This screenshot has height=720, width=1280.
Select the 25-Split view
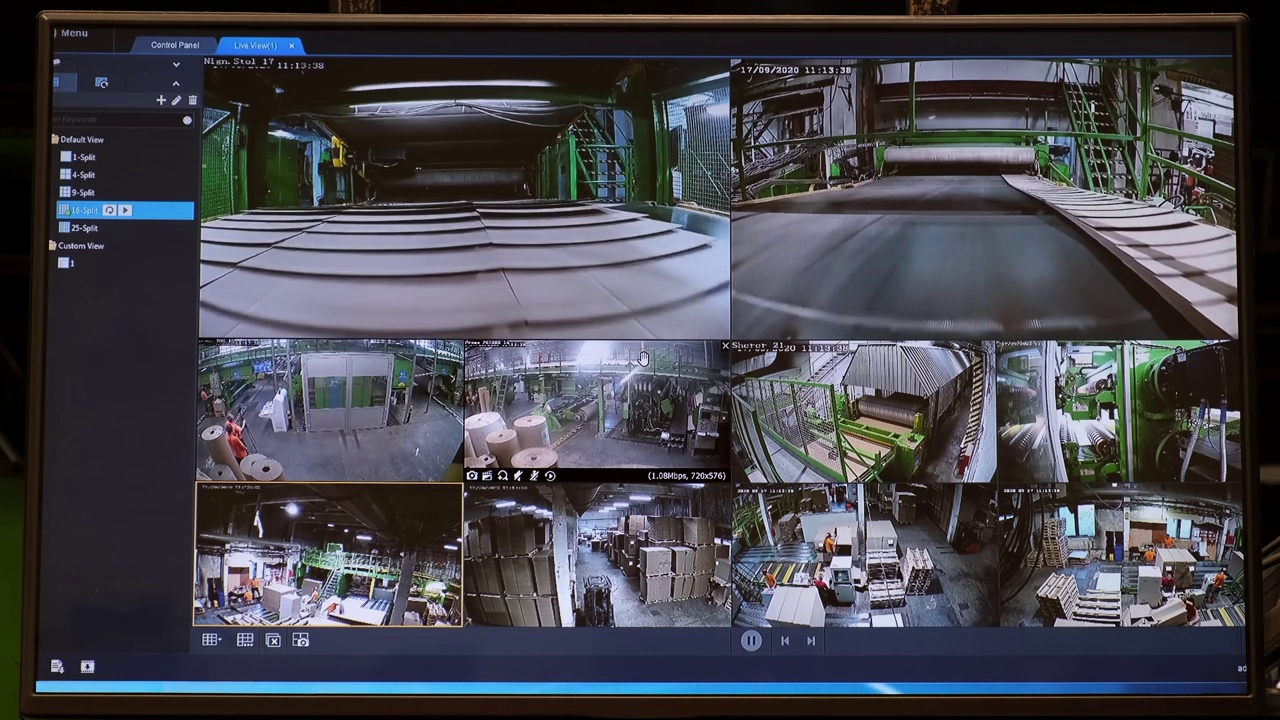pyautogui.click(x=80, y=228)
